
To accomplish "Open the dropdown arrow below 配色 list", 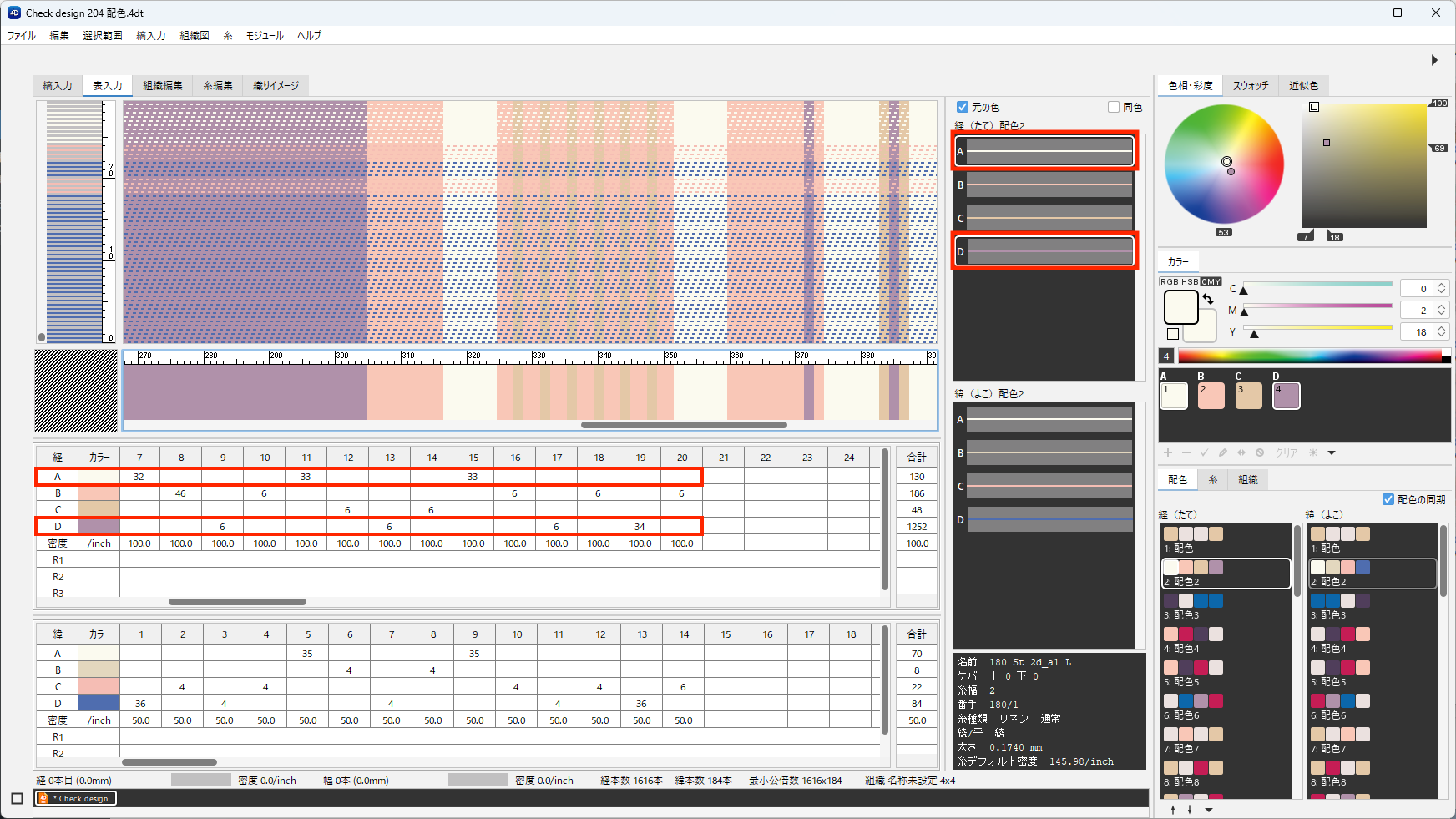I will coord(1209,809).
